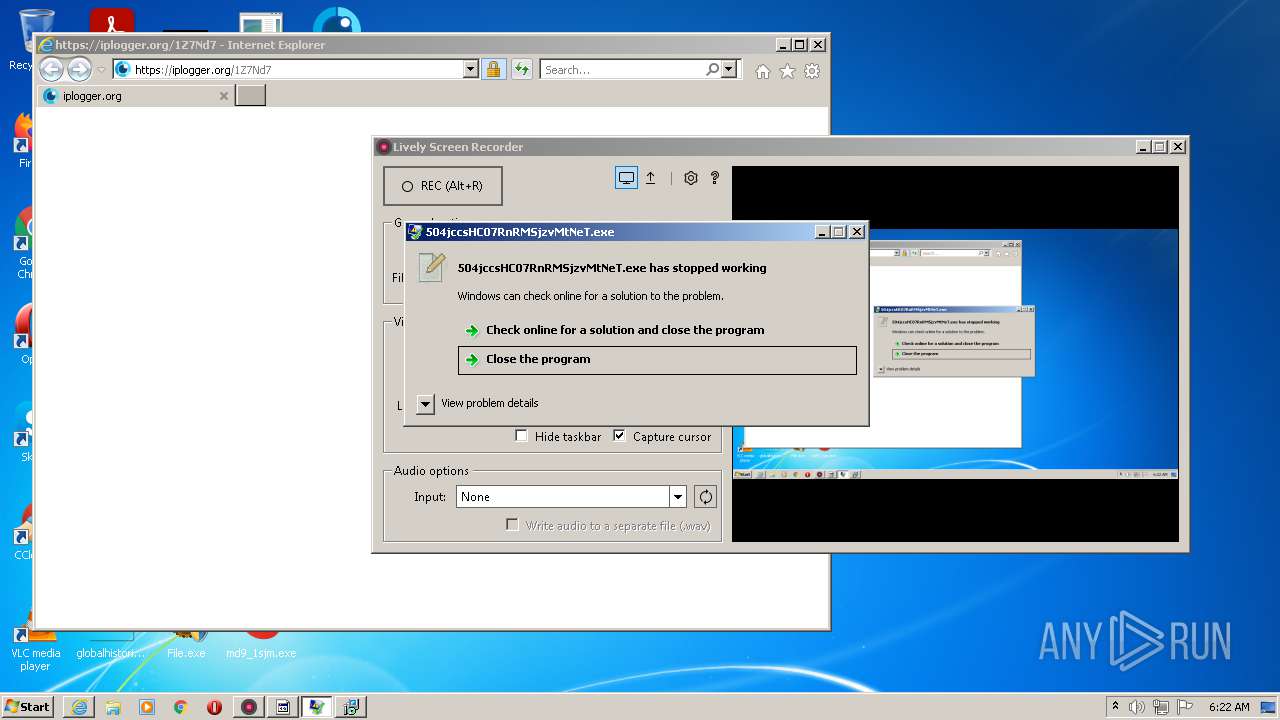Open Internet Explorer Favorites star
The height and width of the screenshot is (720, 1280).
coord(787,71)
